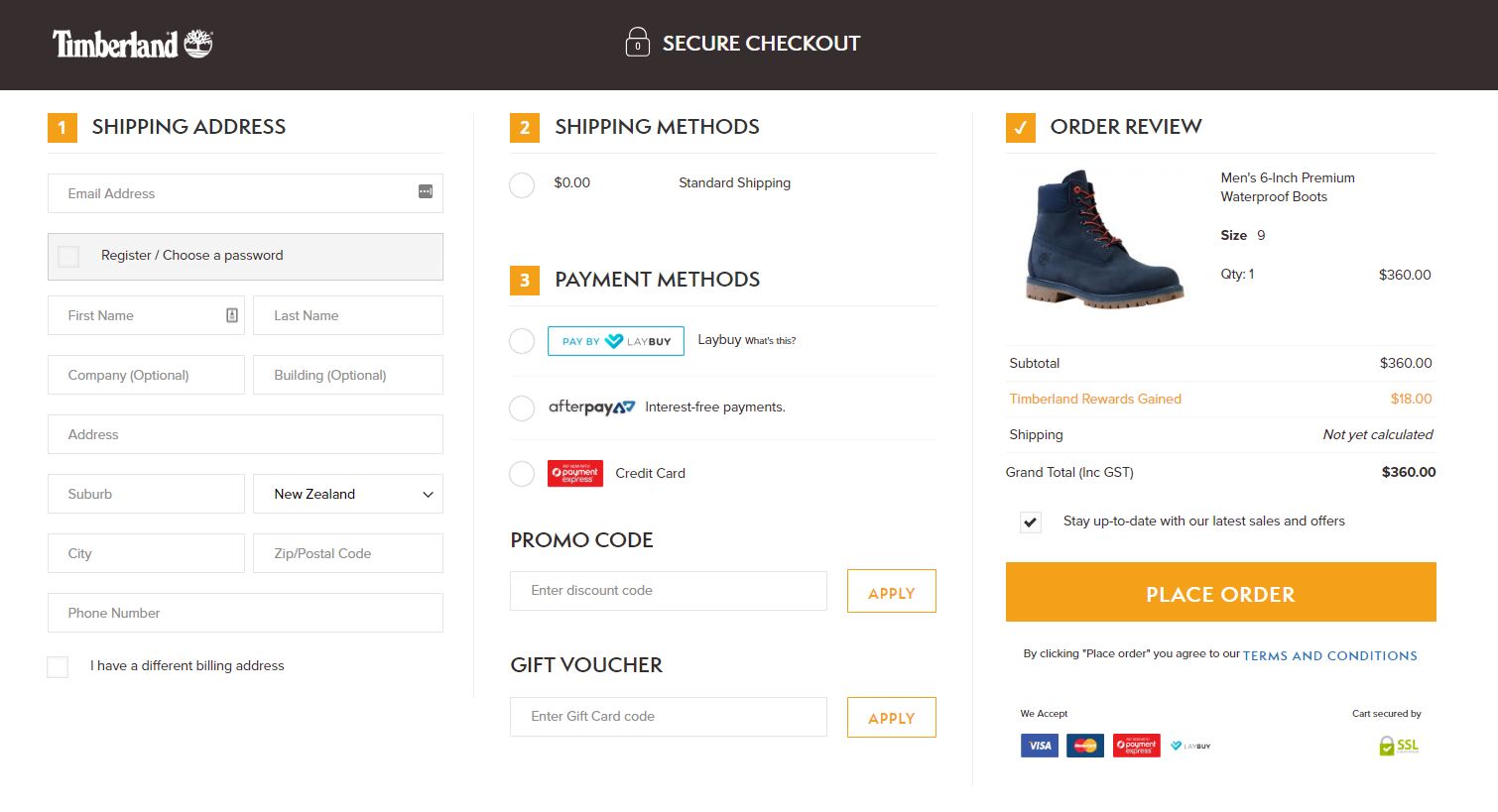Click the Payment Express credit card logo

575,473
